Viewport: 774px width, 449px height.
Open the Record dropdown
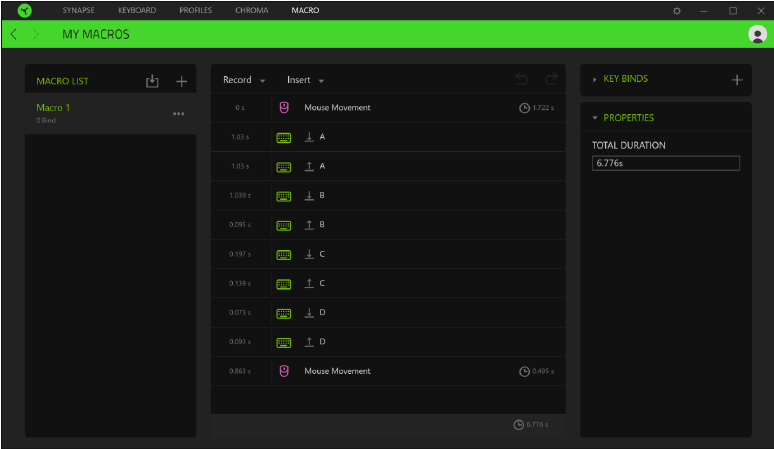pos(244,80)
